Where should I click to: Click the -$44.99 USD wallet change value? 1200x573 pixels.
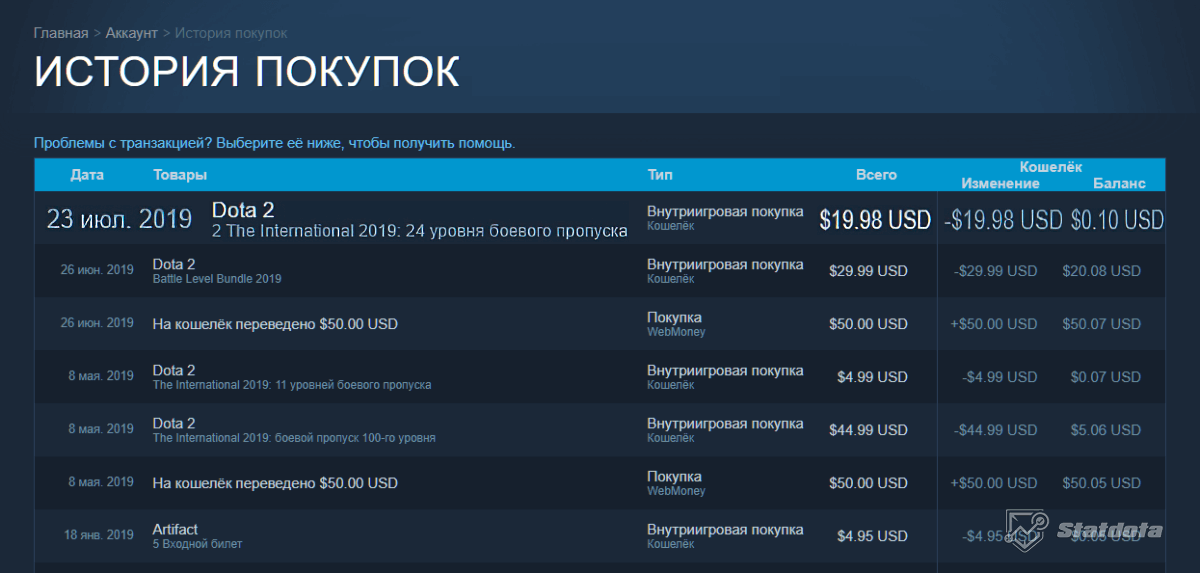(x=996, y=430)
